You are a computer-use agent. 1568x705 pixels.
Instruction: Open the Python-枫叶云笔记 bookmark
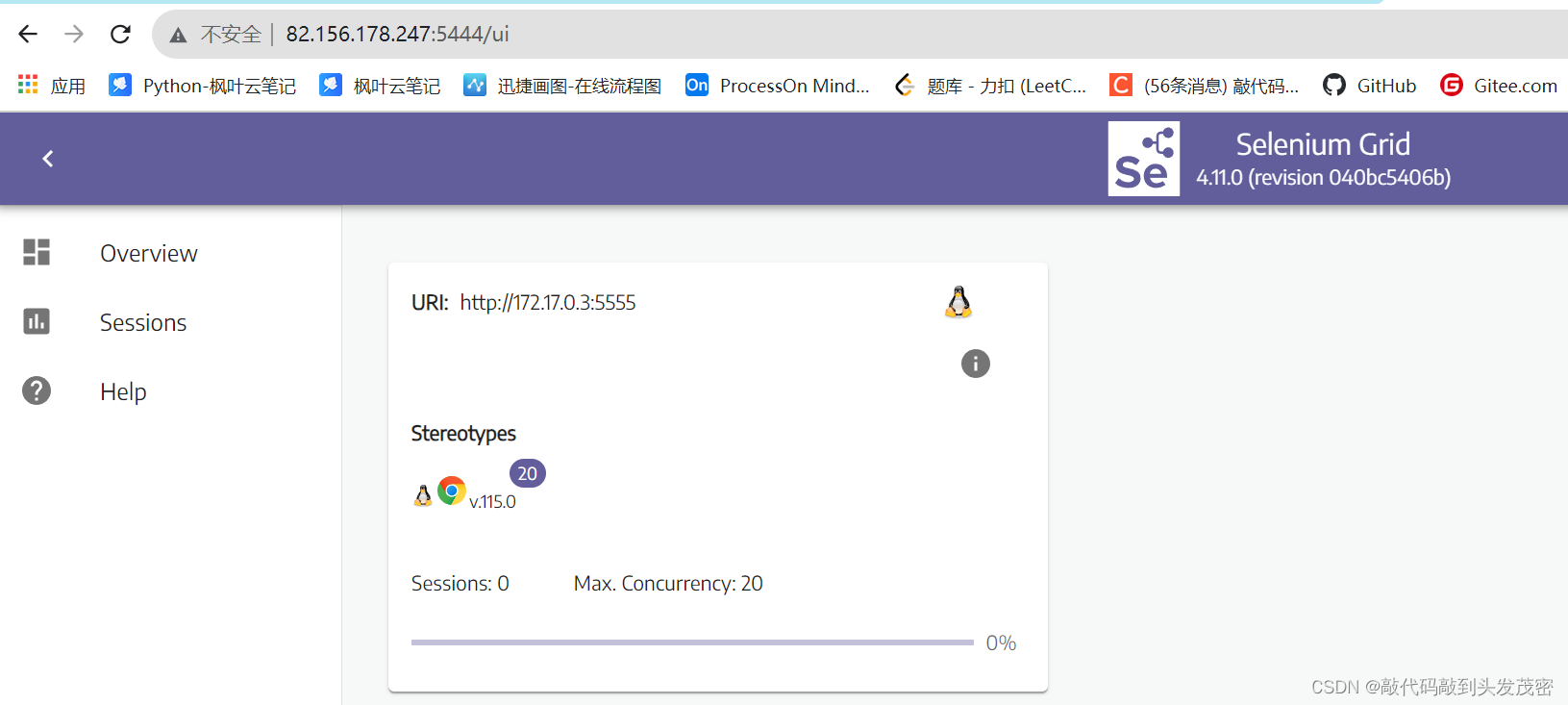[x=203, y=86]
